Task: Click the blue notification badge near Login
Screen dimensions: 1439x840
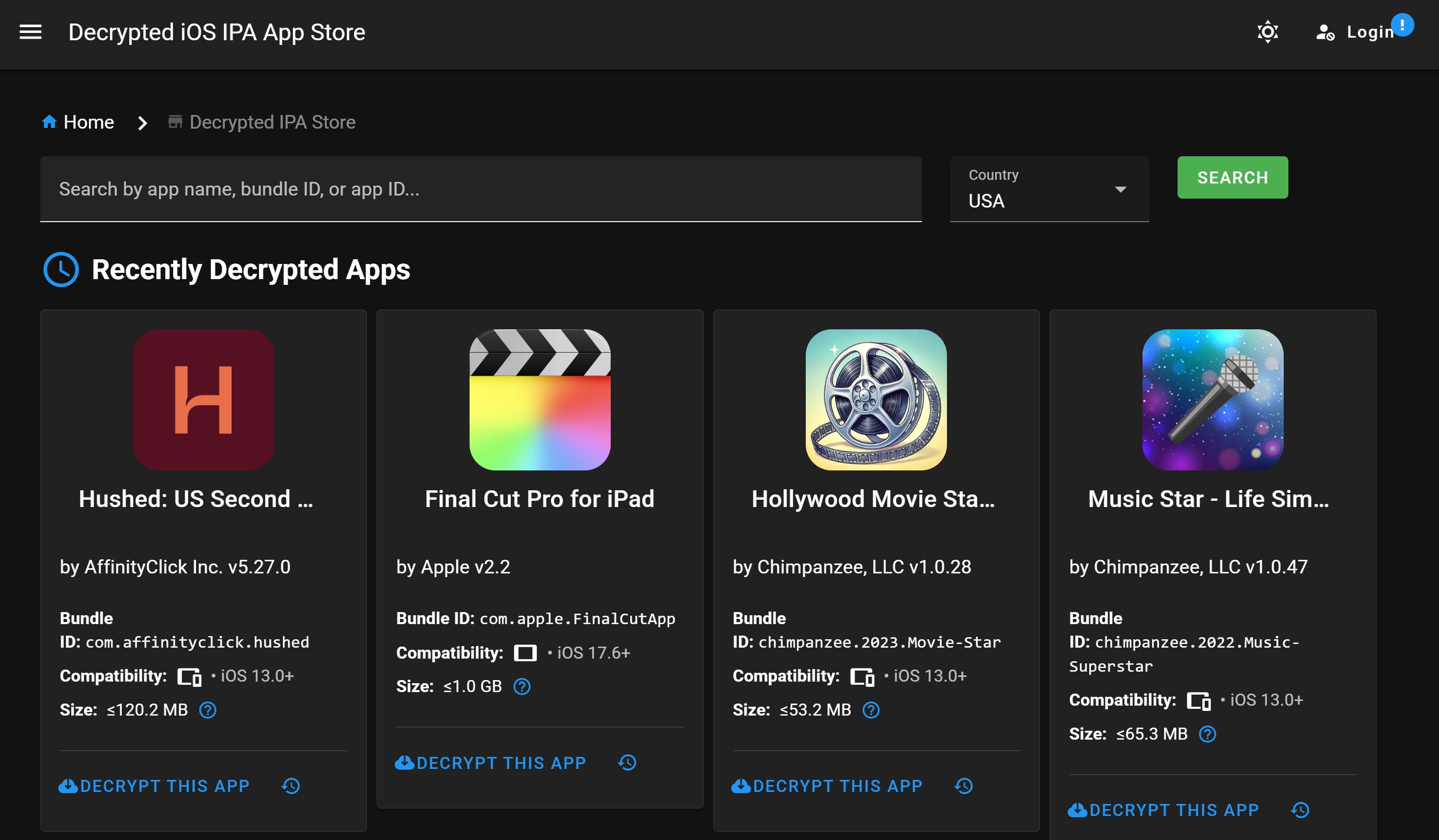Action: tap(1402, 25)
